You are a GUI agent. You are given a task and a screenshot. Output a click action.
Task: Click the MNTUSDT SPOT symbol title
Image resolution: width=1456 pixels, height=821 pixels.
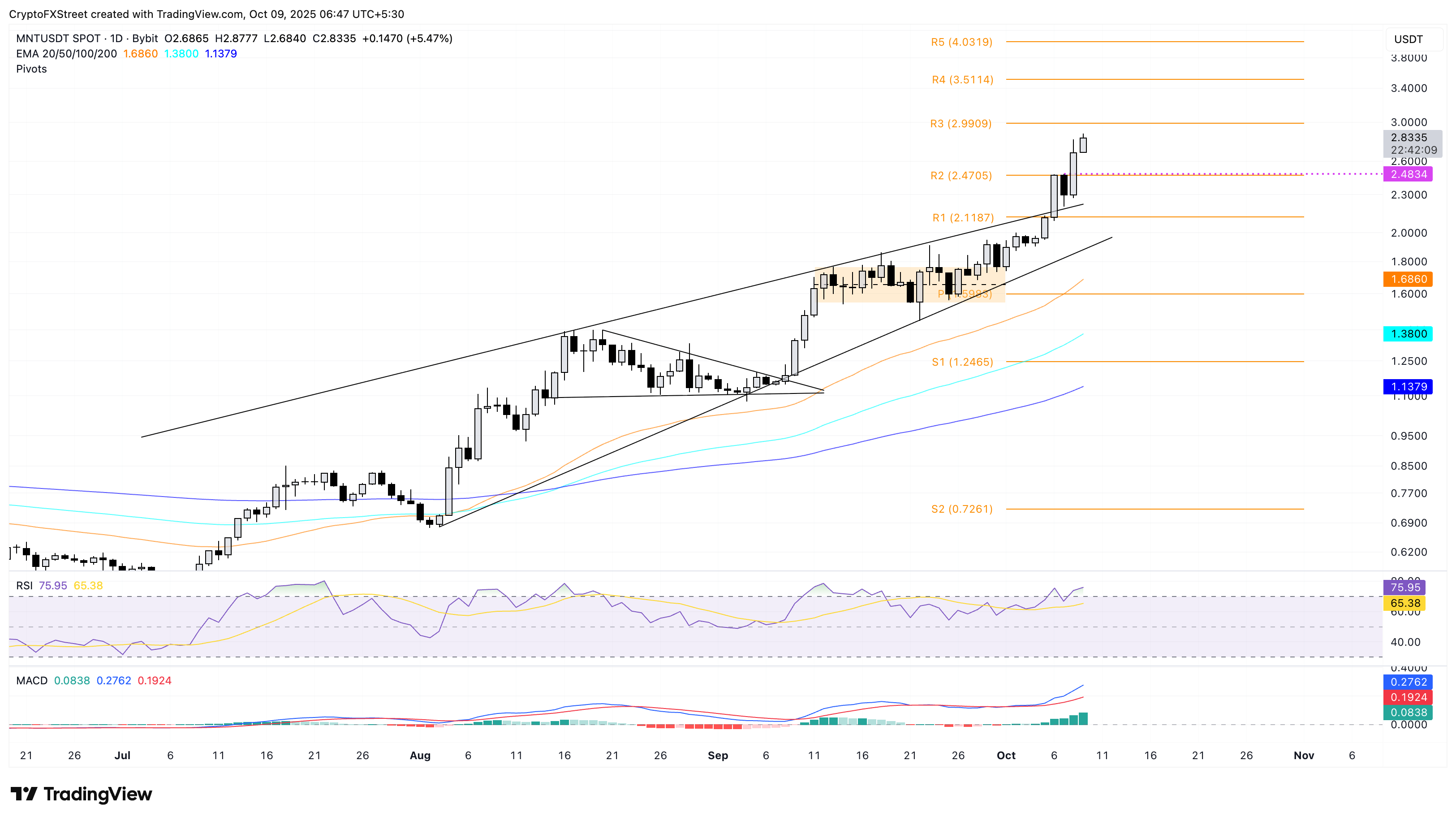pyautogui.click(x=58, y=39)
